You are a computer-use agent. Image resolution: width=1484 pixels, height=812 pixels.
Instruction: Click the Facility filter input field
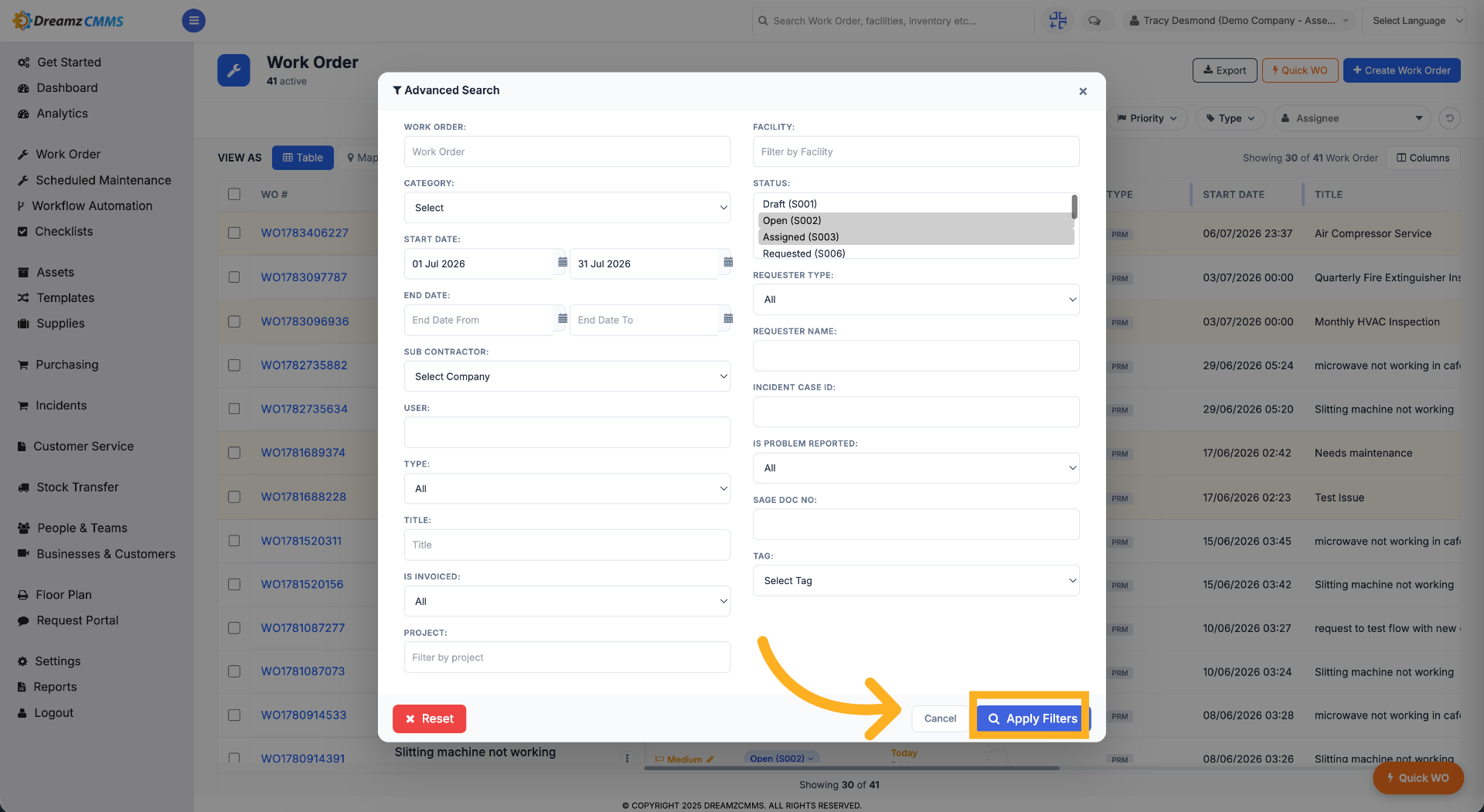click(x=916, y=151)
